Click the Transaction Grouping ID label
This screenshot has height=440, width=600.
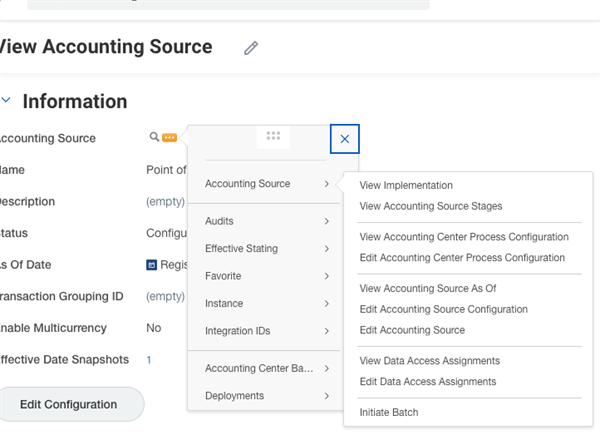[x=61, y=296]
